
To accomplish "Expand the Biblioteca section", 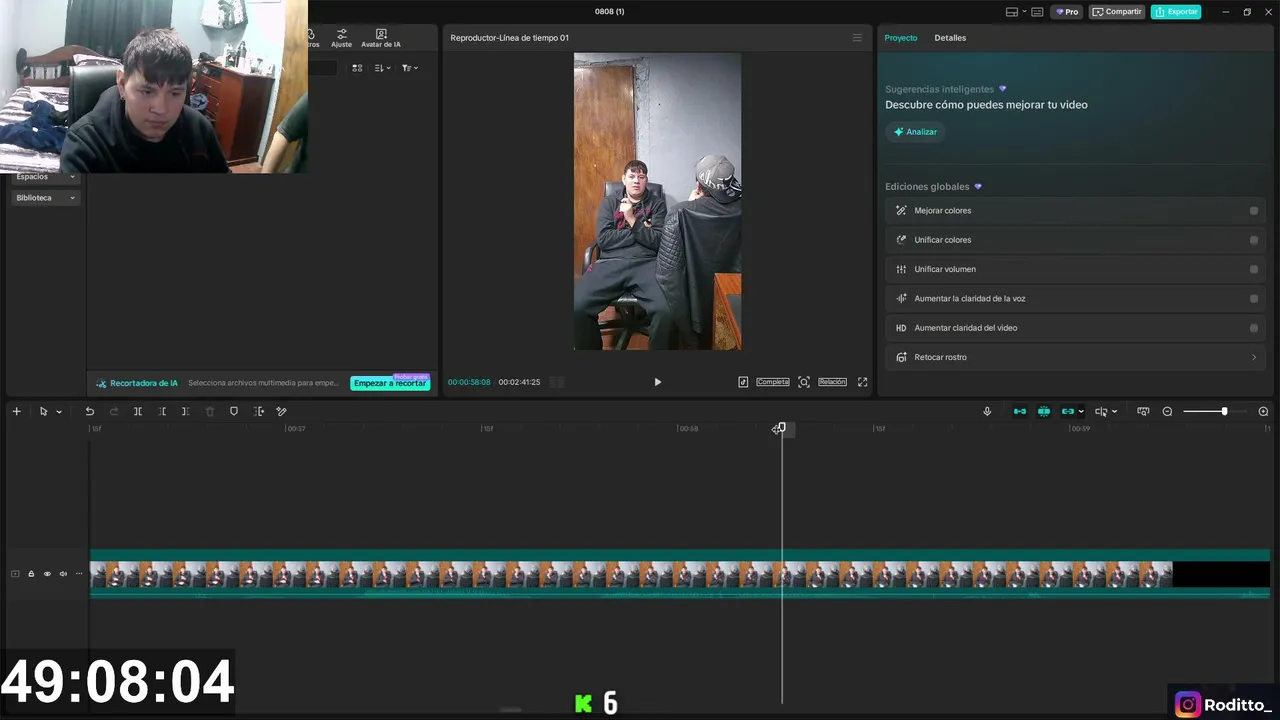I will [45, 198].
